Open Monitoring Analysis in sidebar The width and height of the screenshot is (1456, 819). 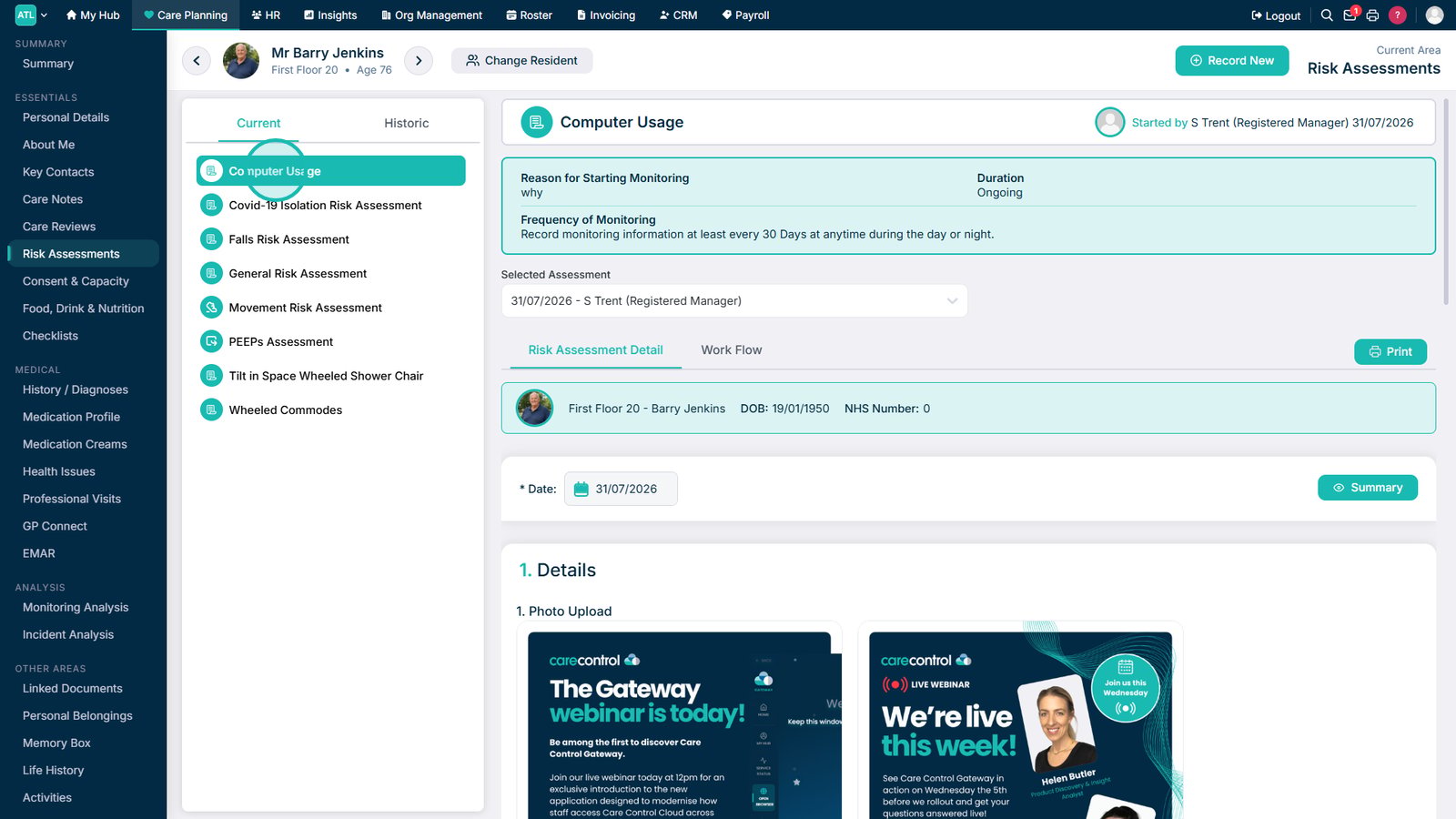pos(76,607)
